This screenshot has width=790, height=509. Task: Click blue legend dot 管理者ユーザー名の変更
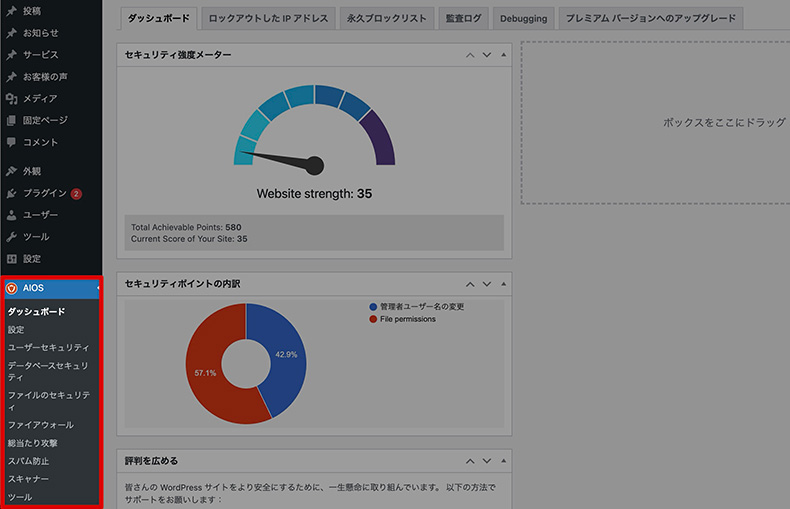click(x=373, y=306)
